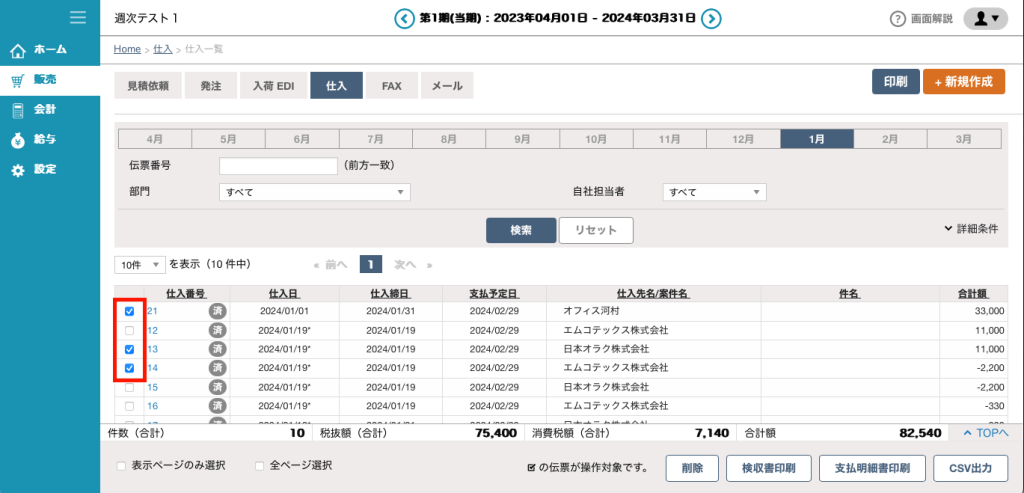This screenshot has height=493, width=1024.
Task: Click the Home breadcrumb link
Action: click(127, 49)
